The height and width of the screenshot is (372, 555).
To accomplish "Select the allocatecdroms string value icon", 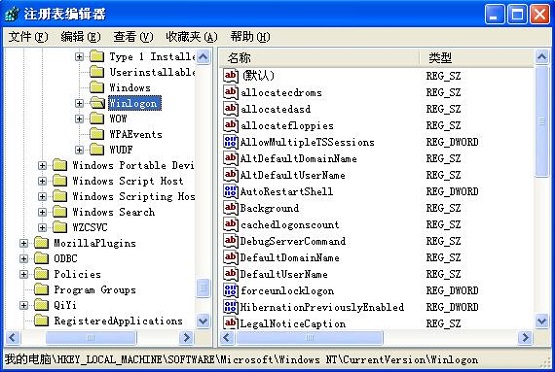I will coord(230,92).
